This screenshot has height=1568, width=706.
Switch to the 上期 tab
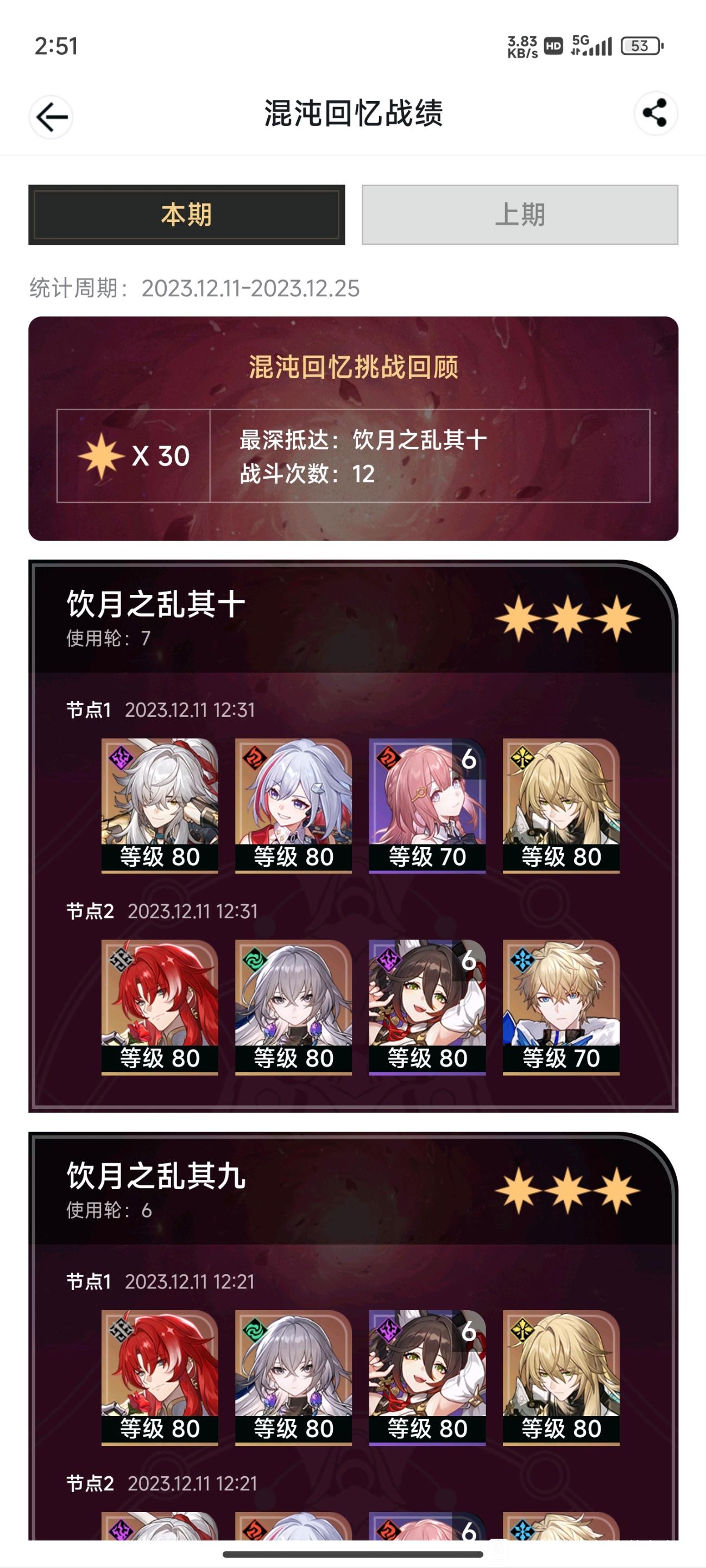click(x=520, y=215)
